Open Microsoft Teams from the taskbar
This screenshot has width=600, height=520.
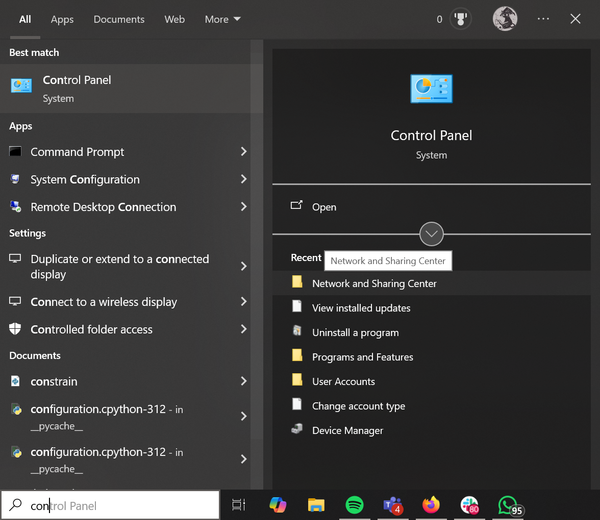tap(393, 505)
